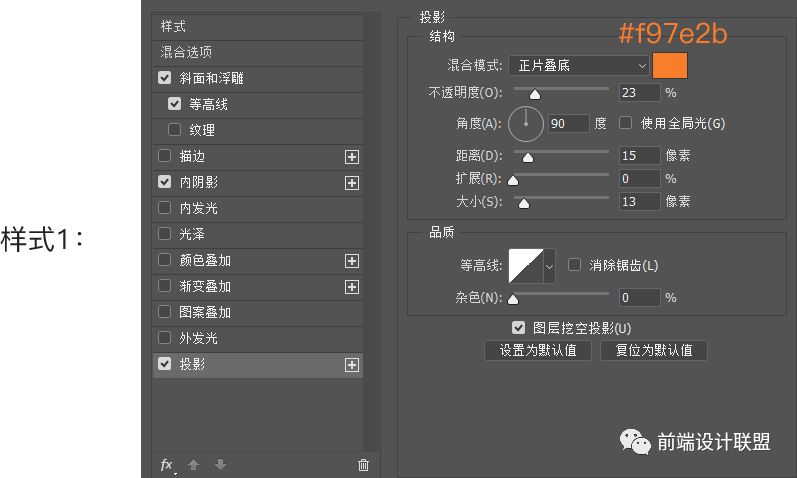The image size is (797, 478).
Task: Click the angle dial control
Action: click(526, 124)
